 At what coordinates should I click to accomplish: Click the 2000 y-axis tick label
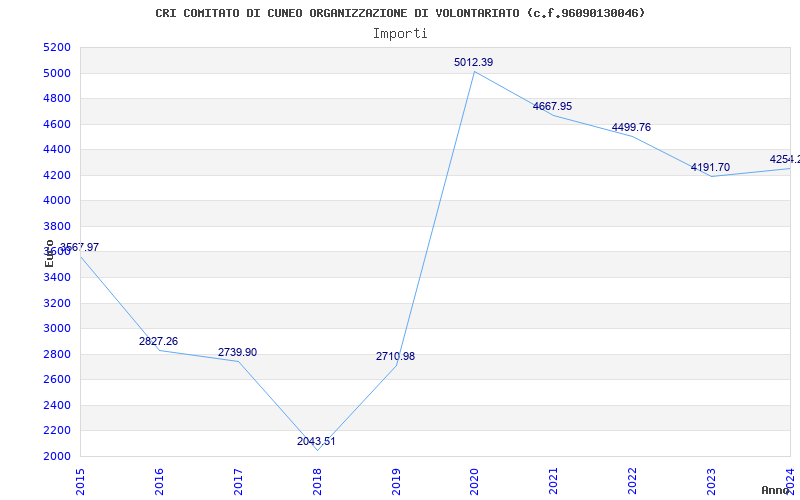57,456
